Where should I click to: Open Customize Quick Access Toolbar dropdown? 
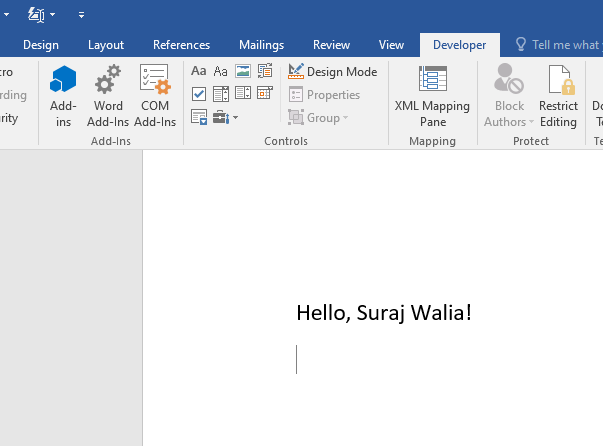(81, 15)
